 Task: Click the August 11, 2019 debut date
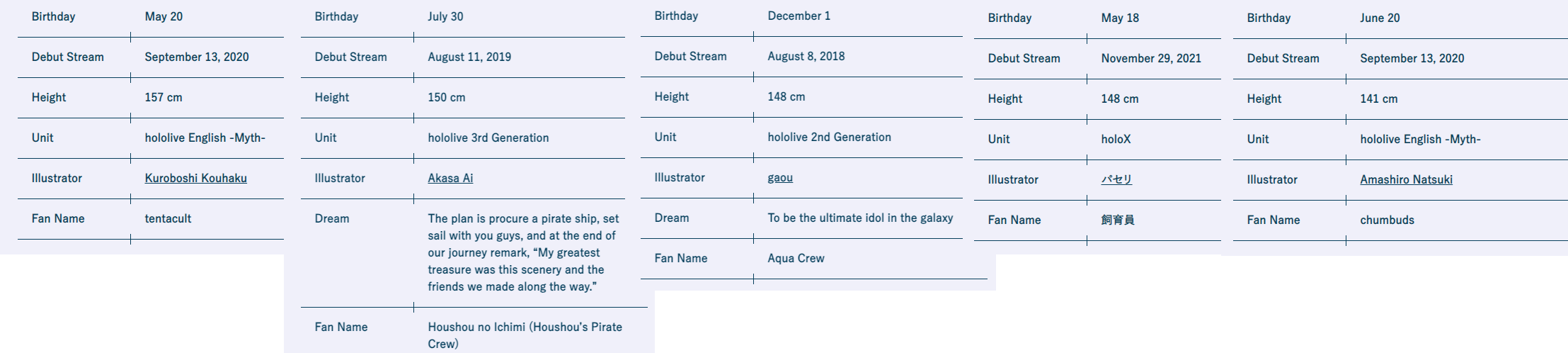coord(469,57)
